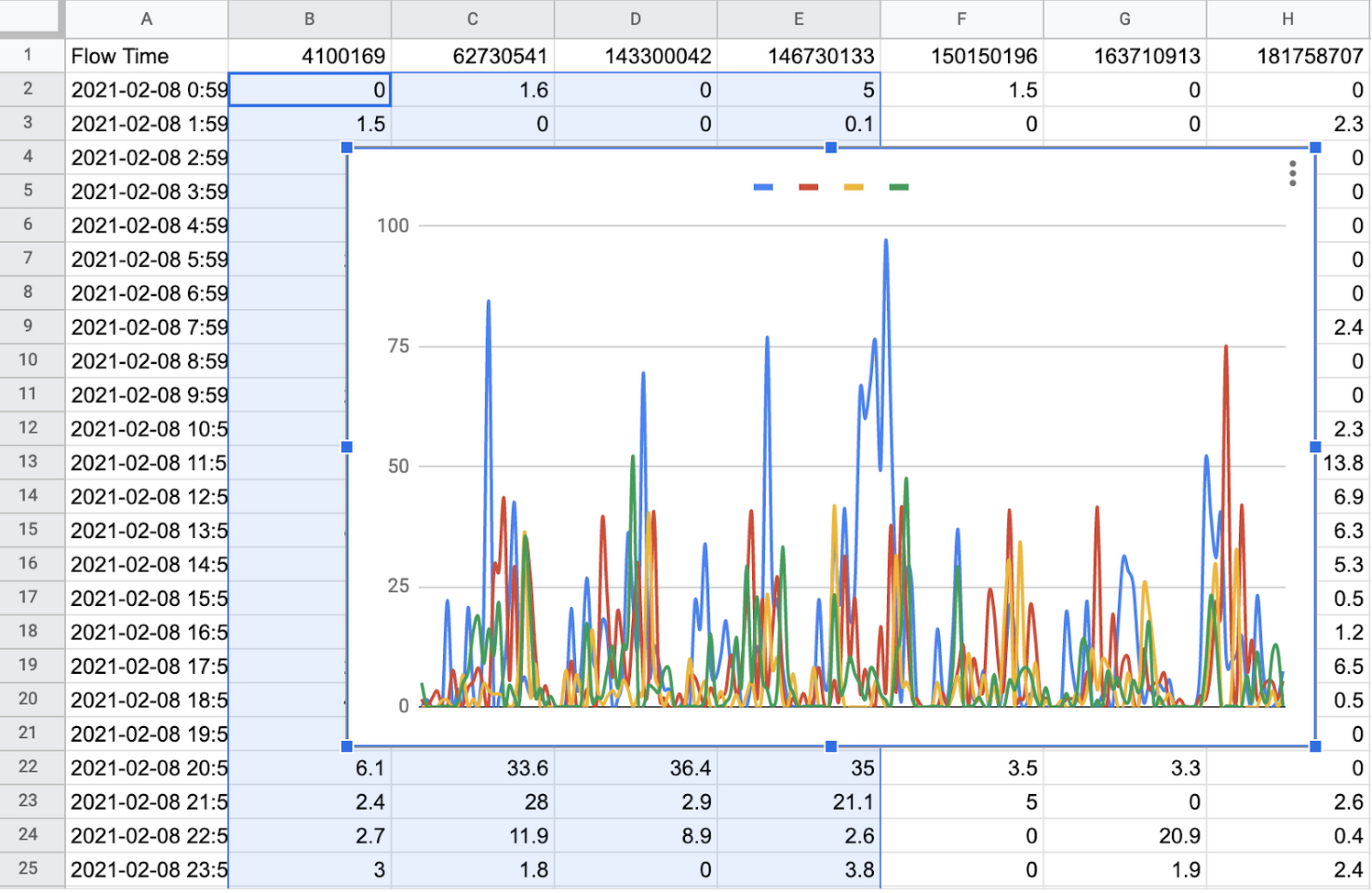Select the cell with value 20.9

(x=1124, y=835)
